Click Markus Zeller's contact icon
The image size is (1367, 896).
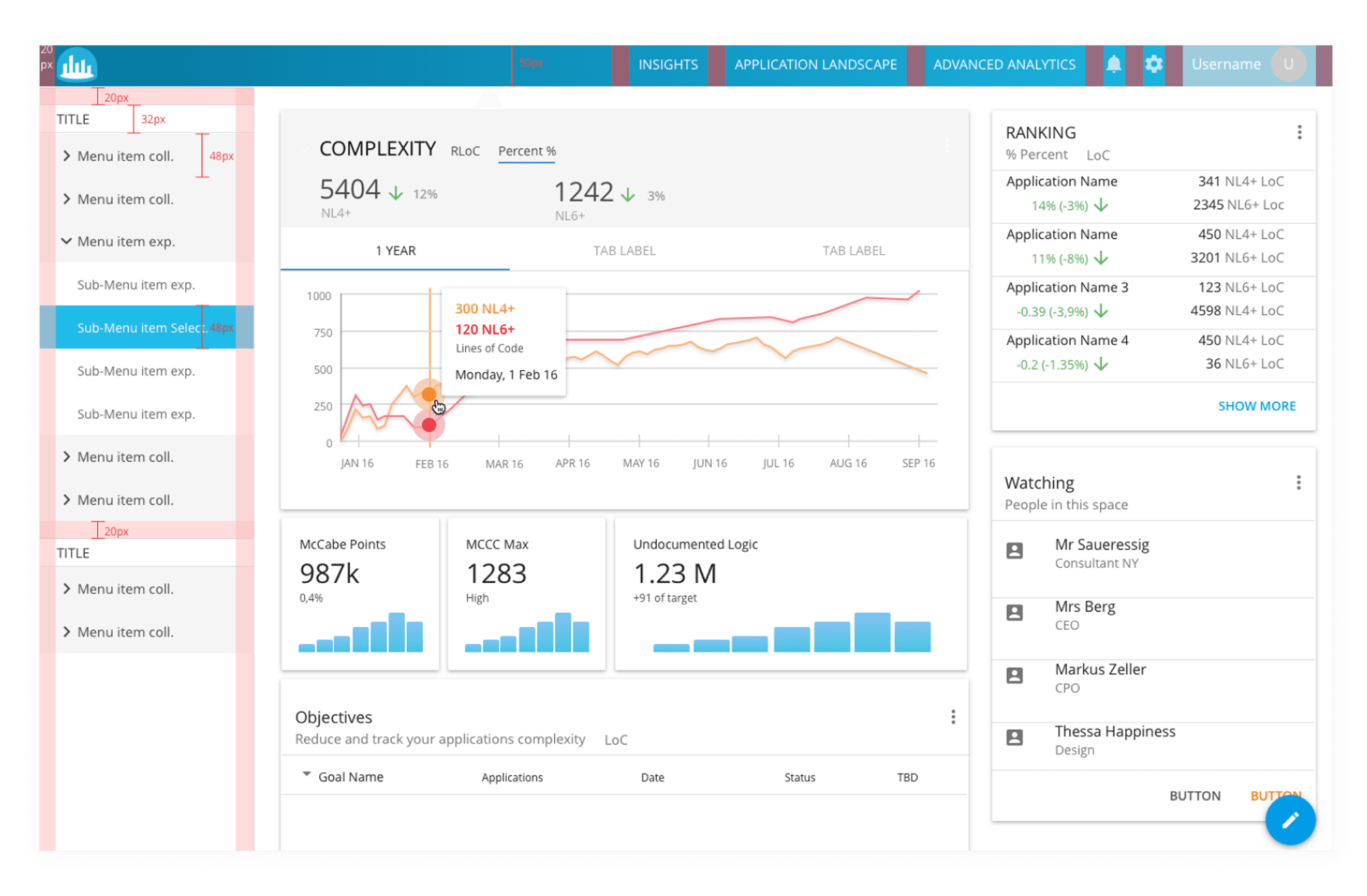[1014, 676]
